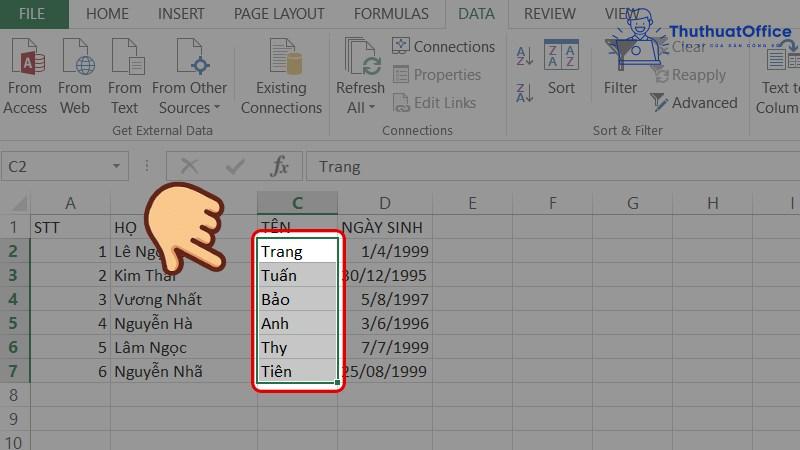Click the Select All corner triangle
The height and width of the screenshot is (450, 800).
click(19, 204)
